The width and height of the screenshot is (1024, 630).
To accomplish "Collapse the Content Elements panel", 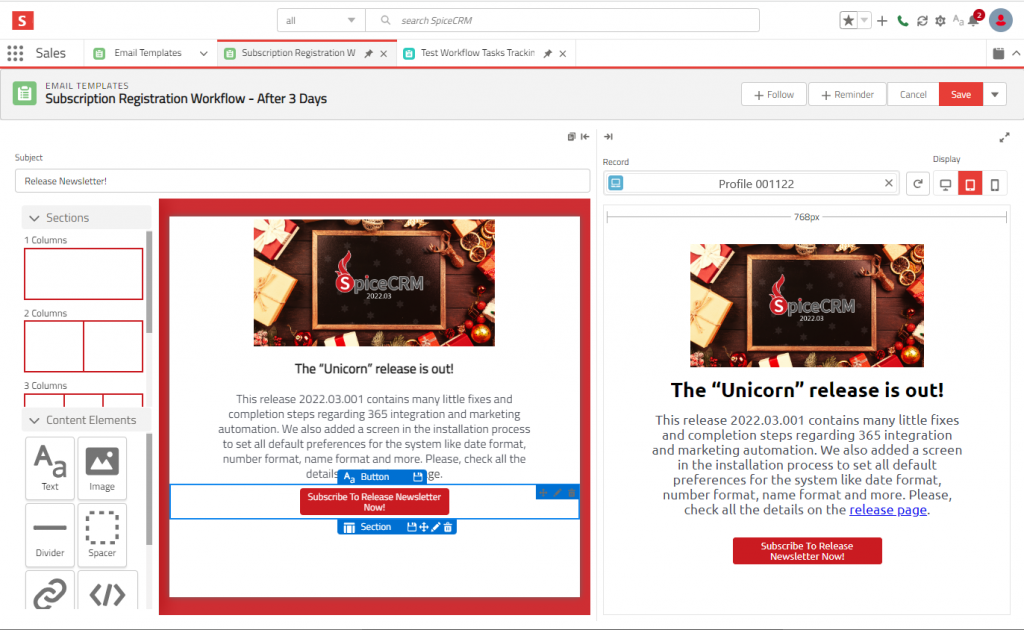I will coord(86,420).
